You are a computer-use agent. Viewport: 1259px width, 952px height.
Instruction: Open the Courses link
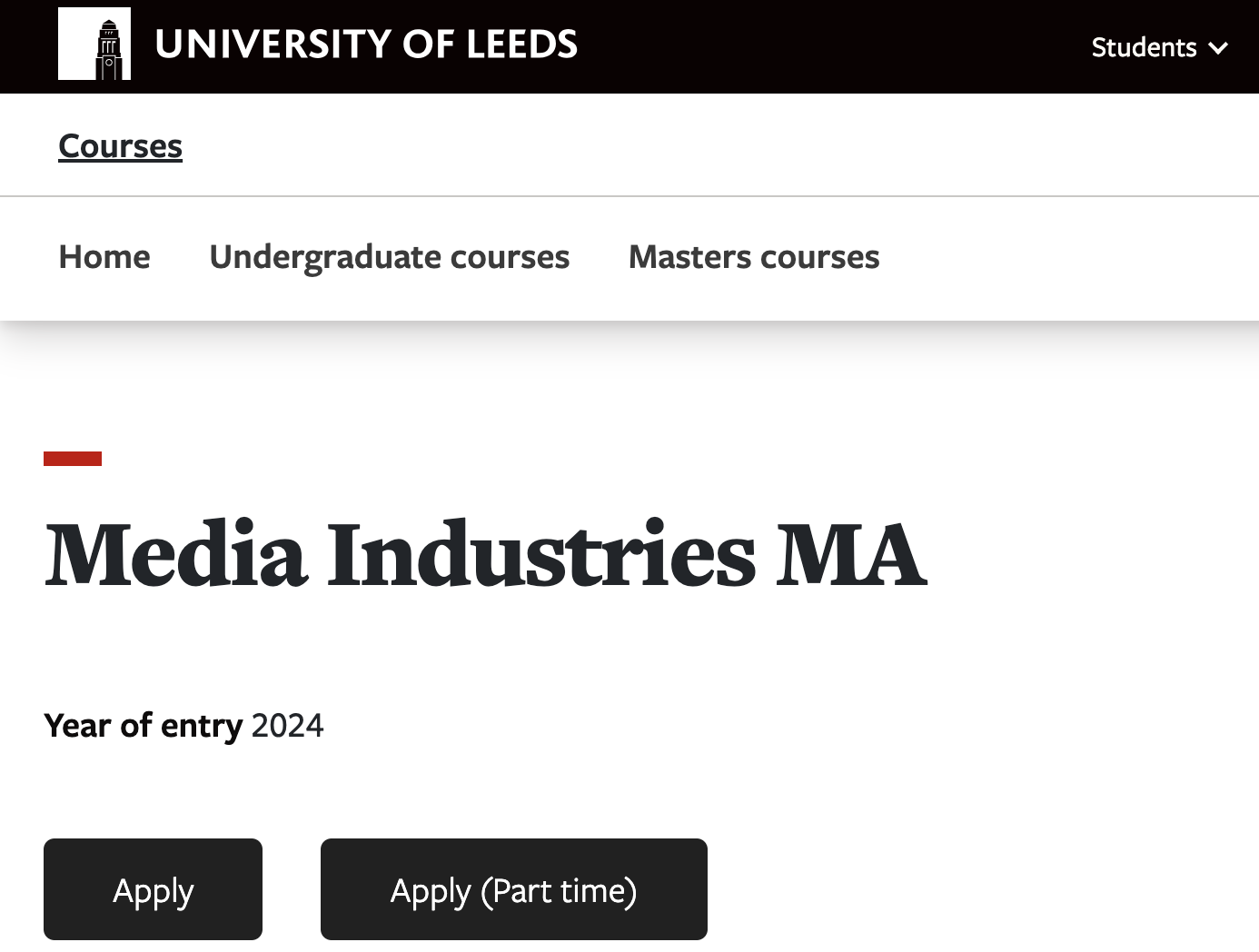[x=120, y=146]
